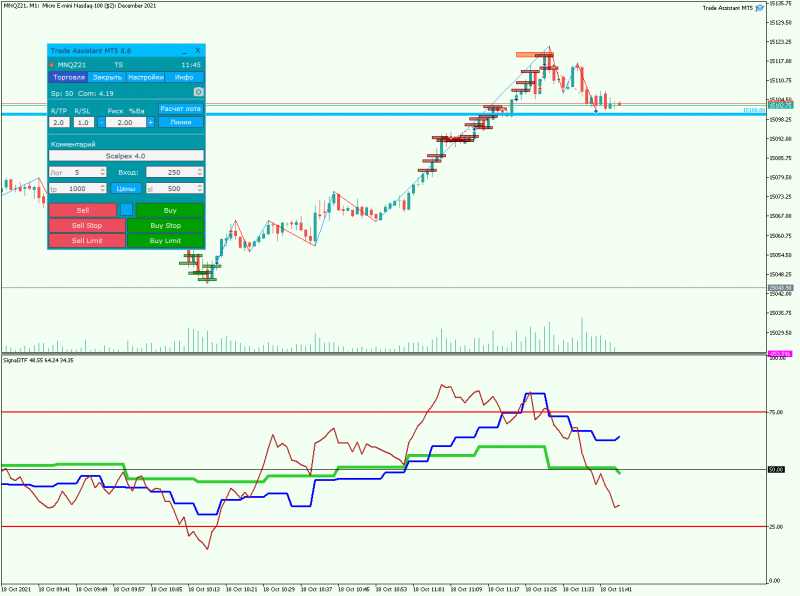
Task: Increase risk with the plus button
Action: pos(151,122)
